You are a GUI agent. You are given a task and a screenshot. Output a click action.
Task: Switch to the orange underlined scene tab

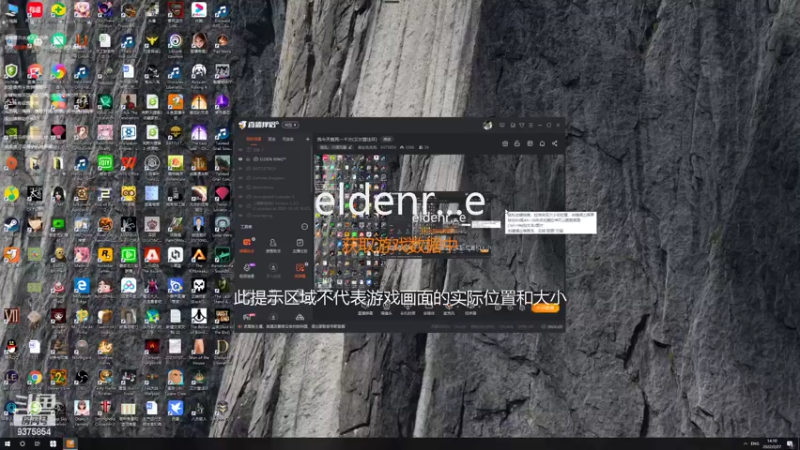click(254, 139)
